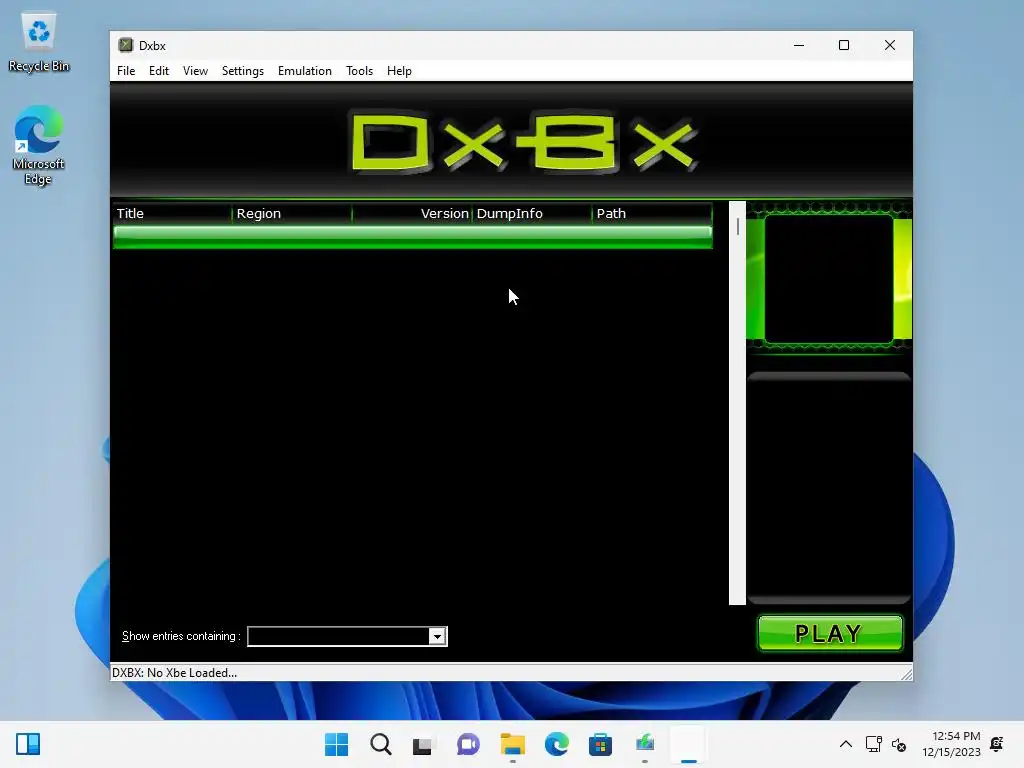Open Microsoft Edge desktop shortcut
The image size is (1024, 768).
pyautogui.click(x=39, y=145)
